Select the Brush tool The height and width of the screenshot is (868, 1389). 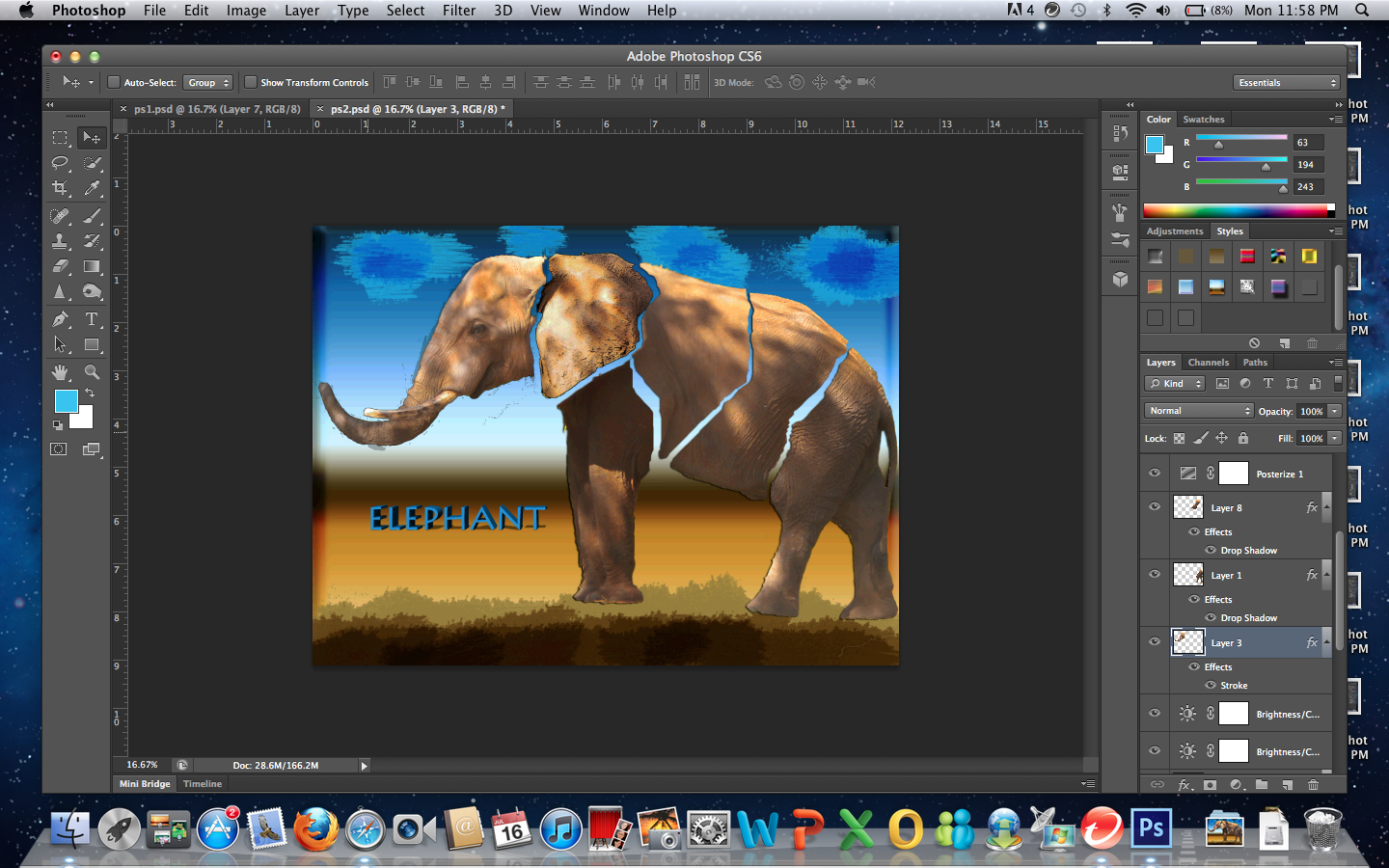point(92,216)
